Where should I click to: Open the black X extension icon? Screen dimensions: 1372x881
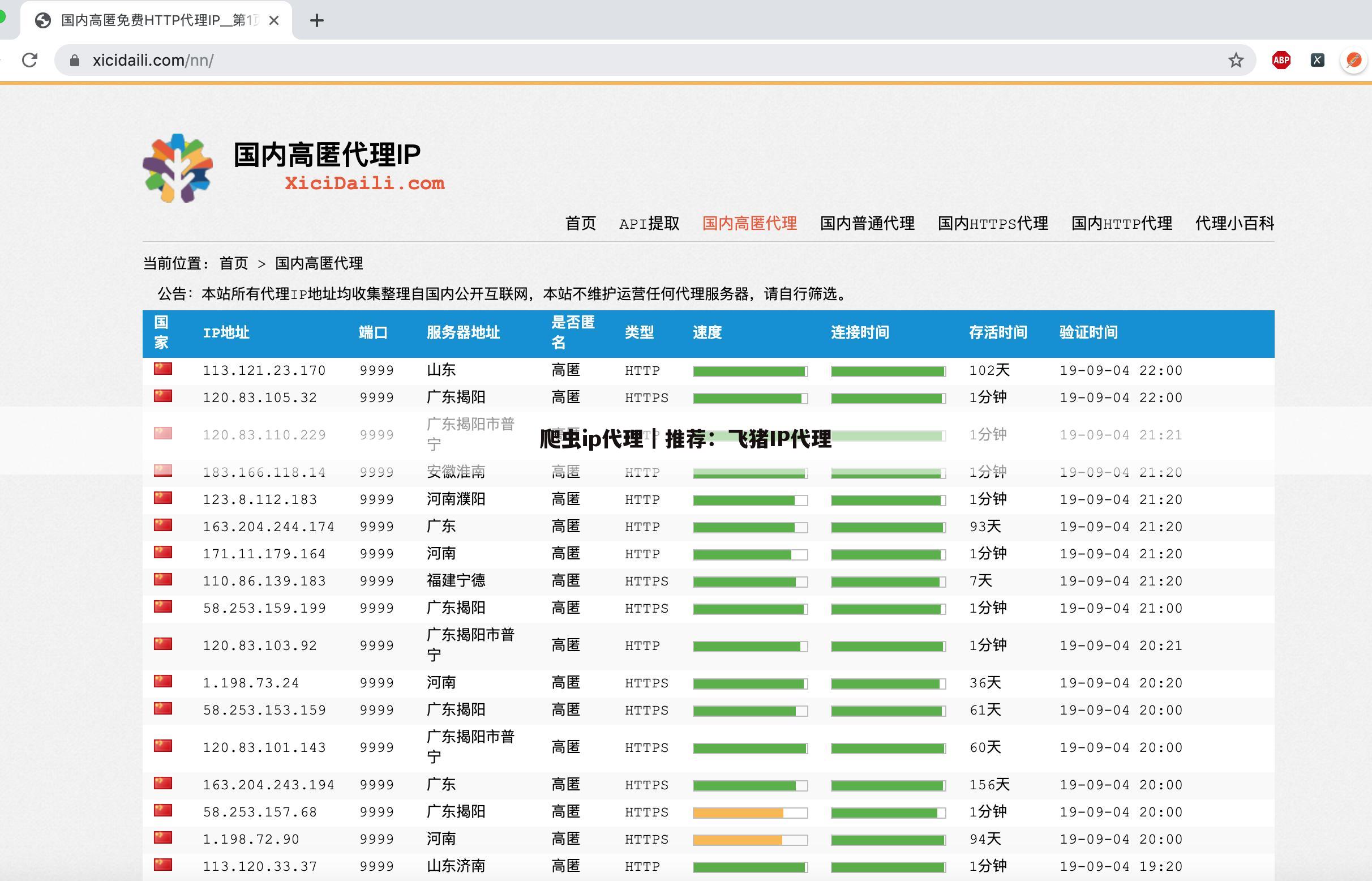tap(1318, 59)
